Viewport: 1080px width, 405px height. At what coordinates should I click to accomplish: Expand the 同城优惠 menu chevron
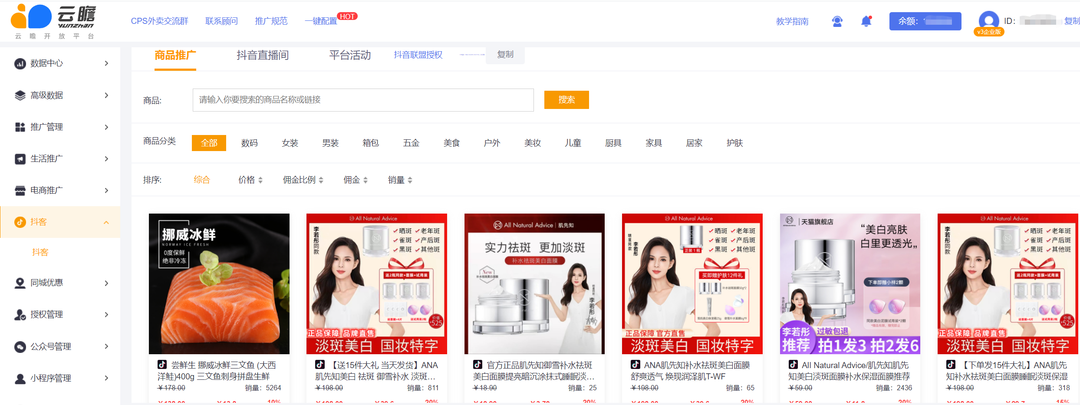(x=106, y=283)
